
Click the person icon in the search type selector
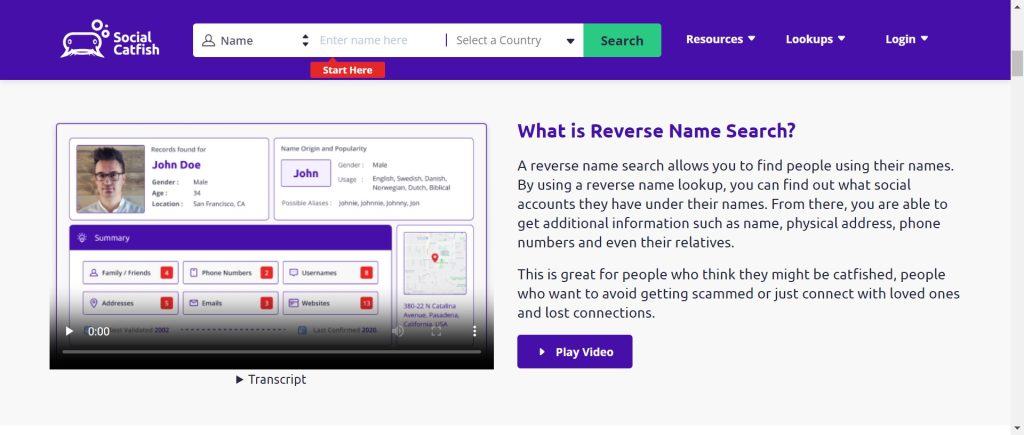click(208, 41)
